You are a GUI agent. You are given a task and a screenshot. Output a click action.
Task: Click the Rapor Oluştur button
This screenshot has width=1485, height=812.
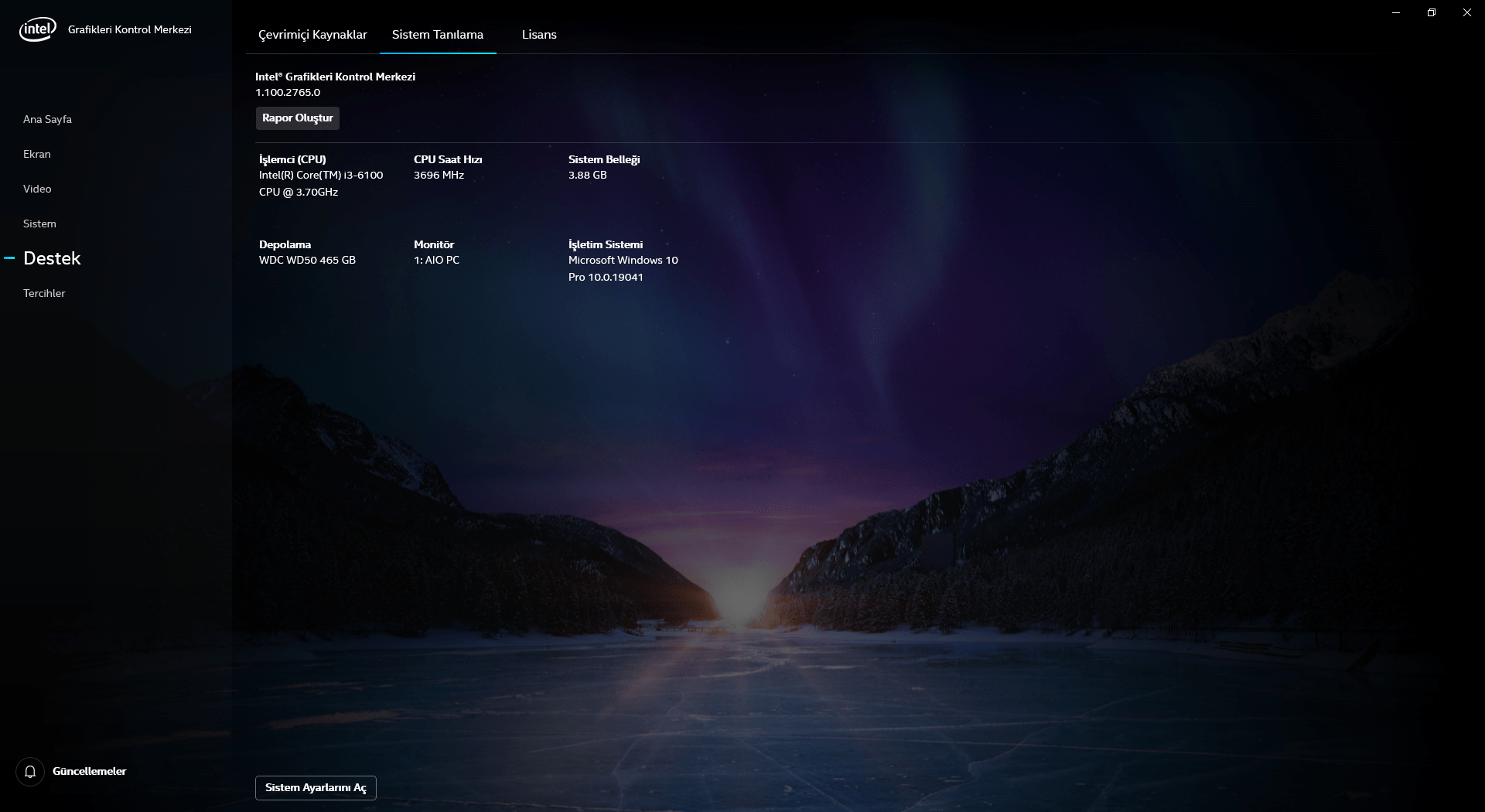coord(298,118)
